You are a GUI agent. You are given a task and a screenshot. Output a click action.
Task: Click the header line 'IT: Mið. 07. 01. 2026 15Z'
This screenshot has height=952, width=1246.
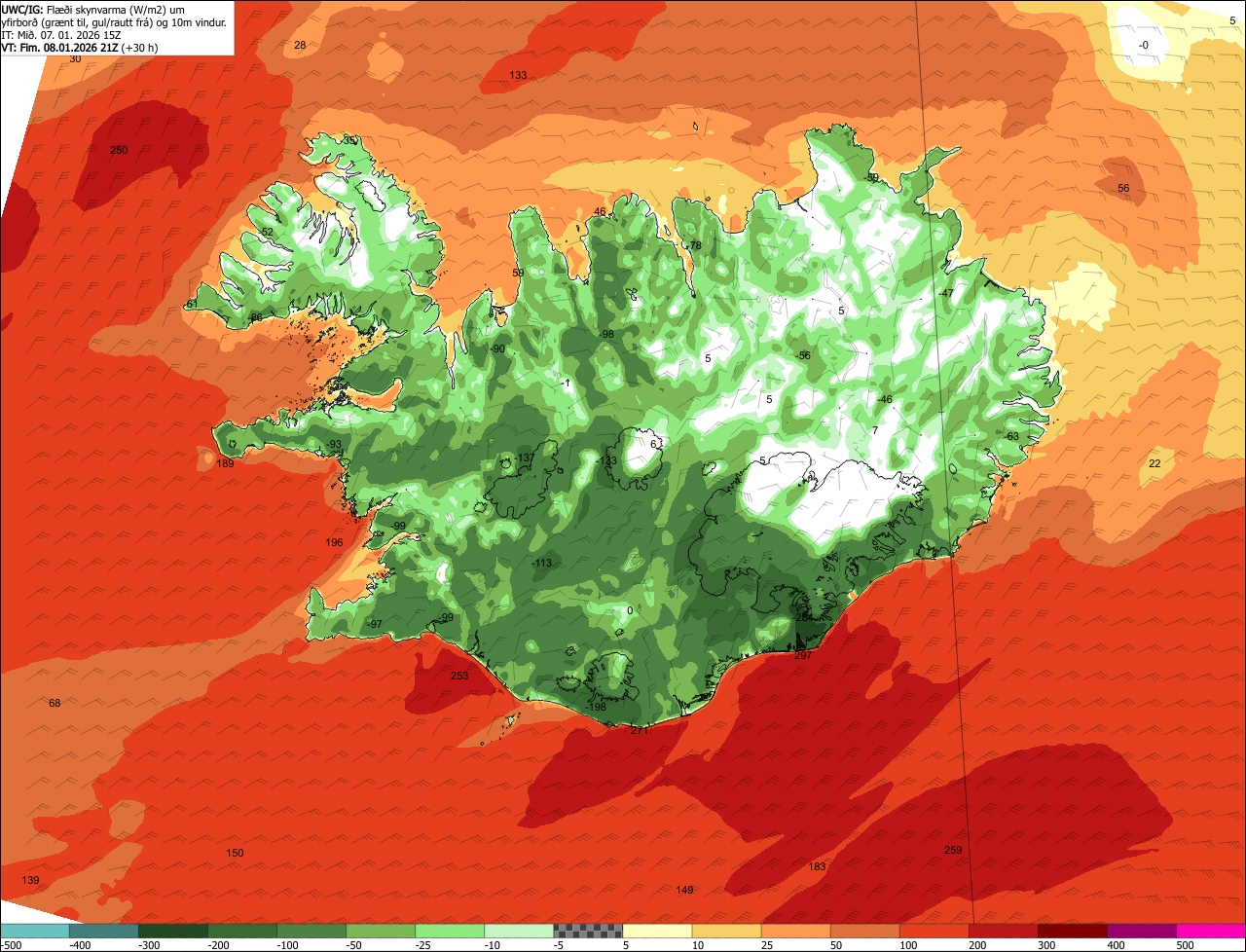coord(62,34)
